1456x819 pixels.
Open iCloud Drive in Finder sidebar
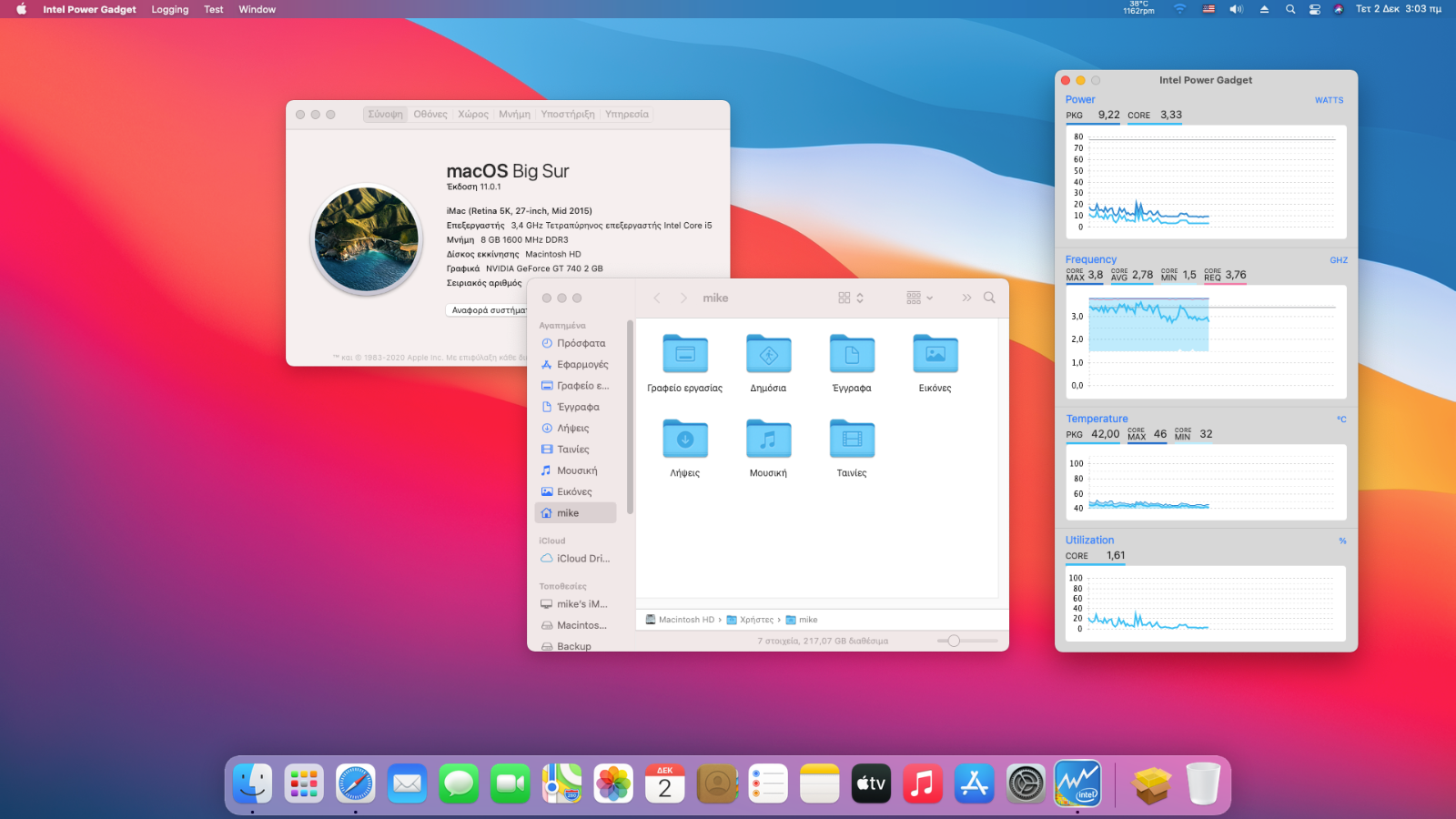coord(576,559)
